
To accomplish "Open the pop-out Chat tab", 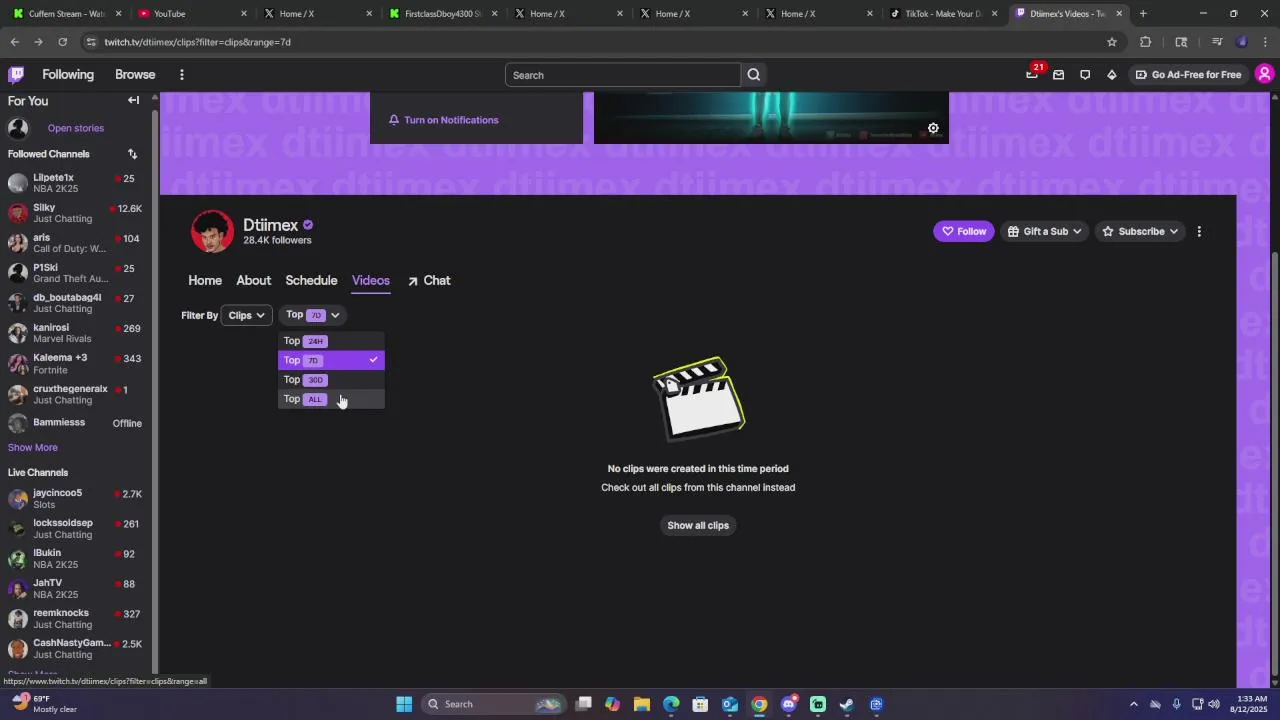I will [x=429, y=281].
